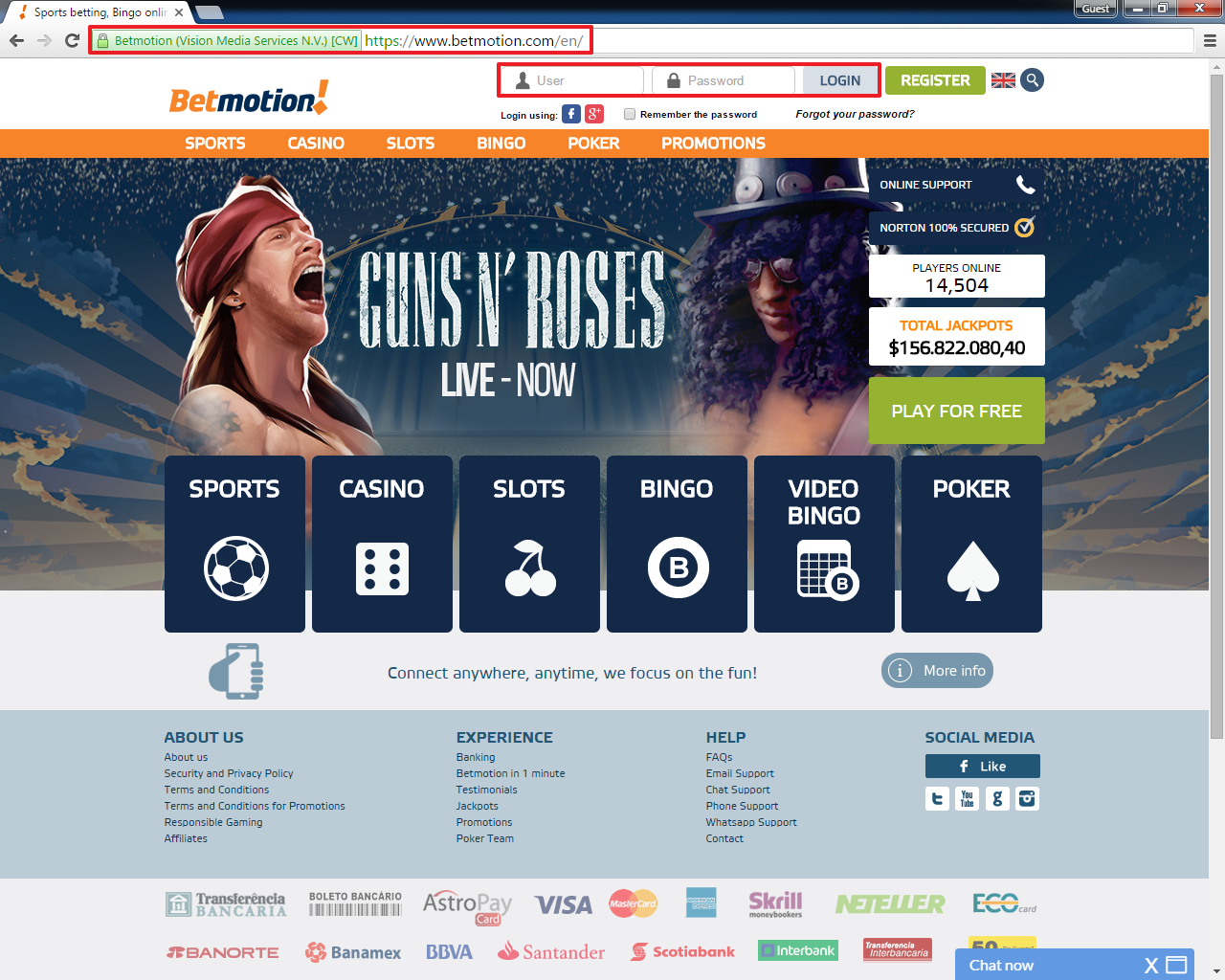Click the browser address bar URL
The image size is (1225, 980).
474,41
